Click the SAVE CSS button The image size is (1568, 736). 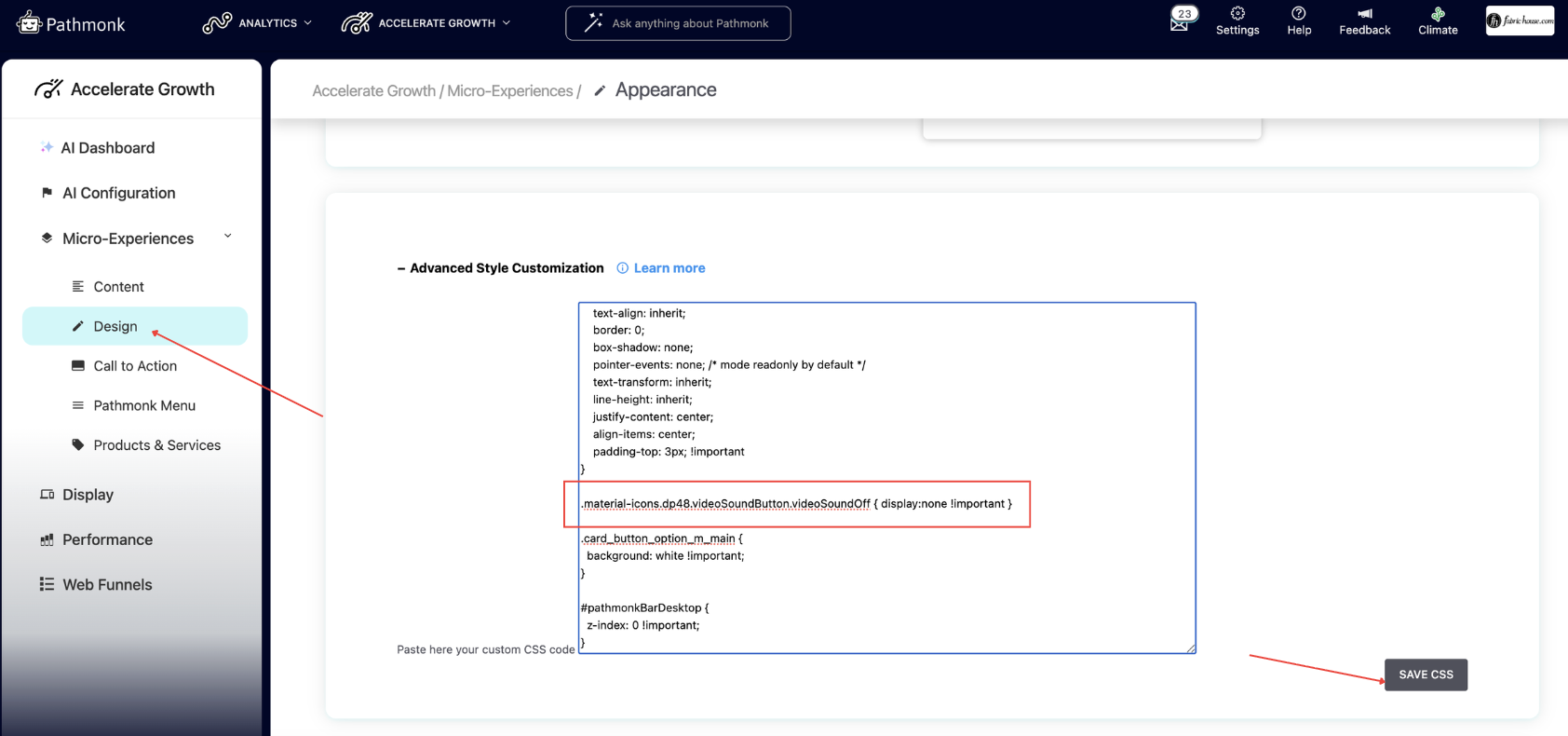1426,675
